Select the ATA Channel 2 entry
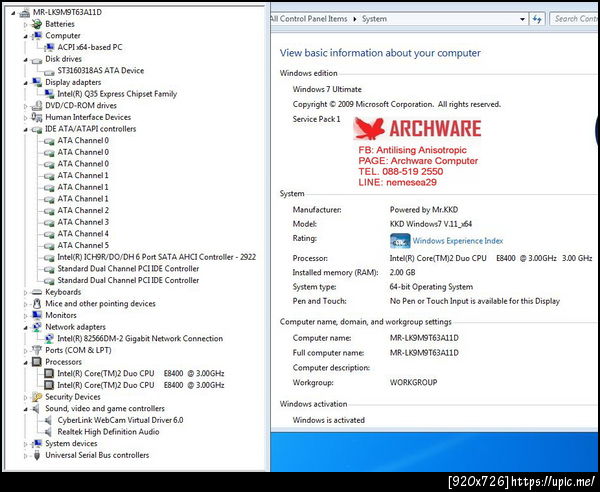600x492 pixels. pos(83,210)
